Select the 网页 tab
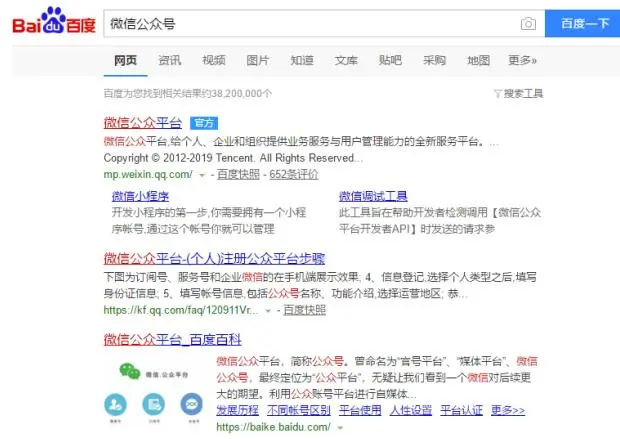The height and width of the screenshot is (439, 620). click(125, 61)
